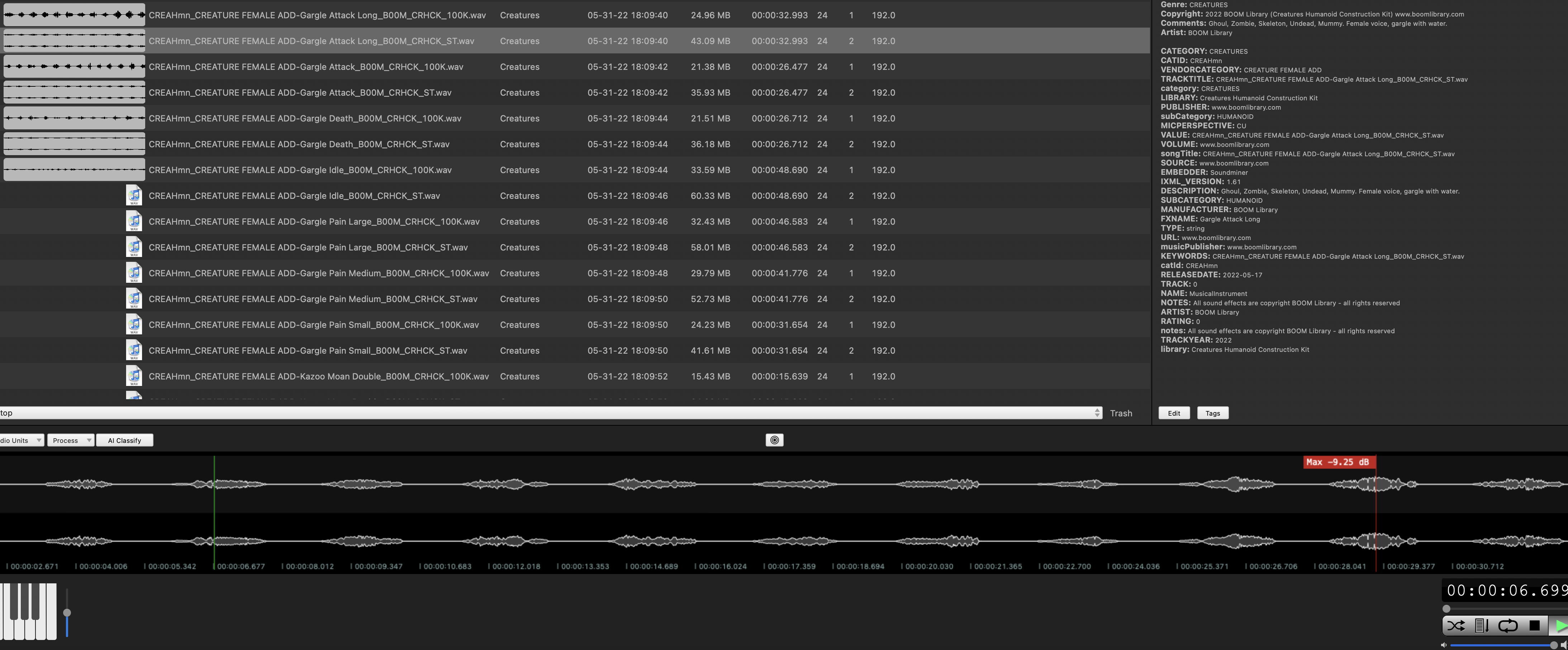Image resolution: width=1568 pixels, height=650 pixels.
Task: Click the 00:00:48.690 duration of Gargle Idle 100K
Action: [x=779, y=170]
